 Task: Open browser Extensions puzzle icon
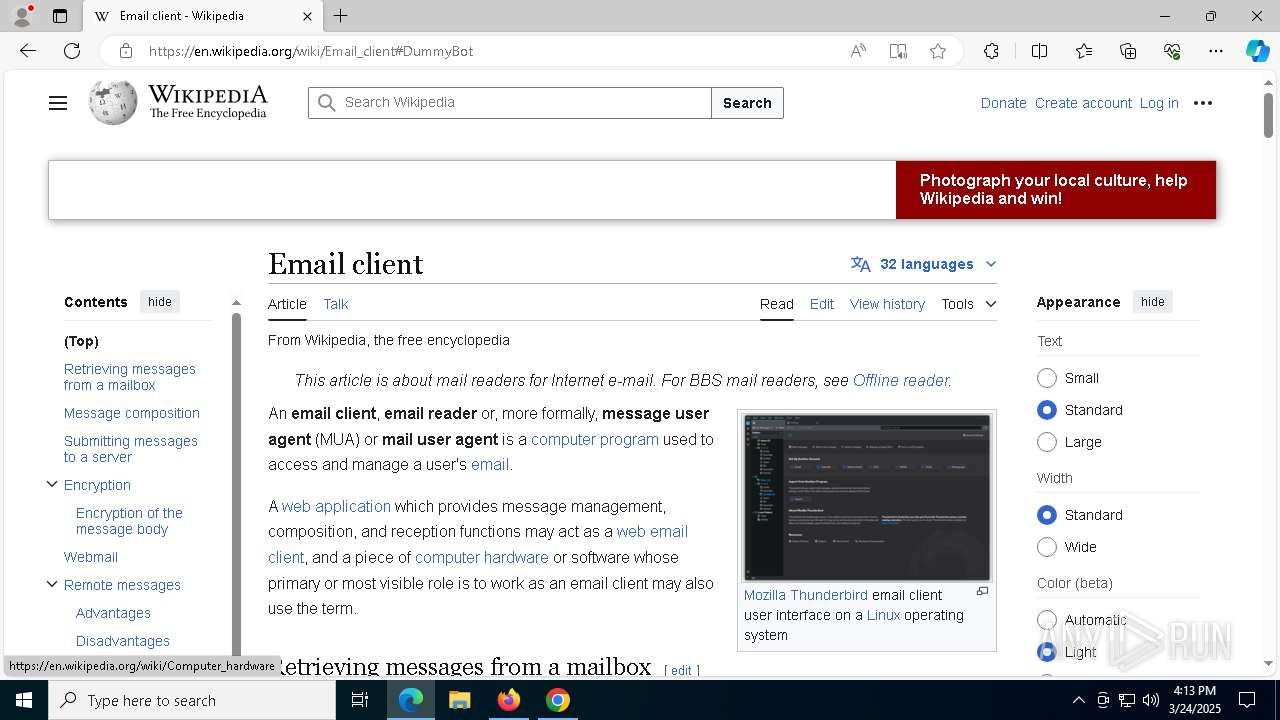tap(991, 51)
